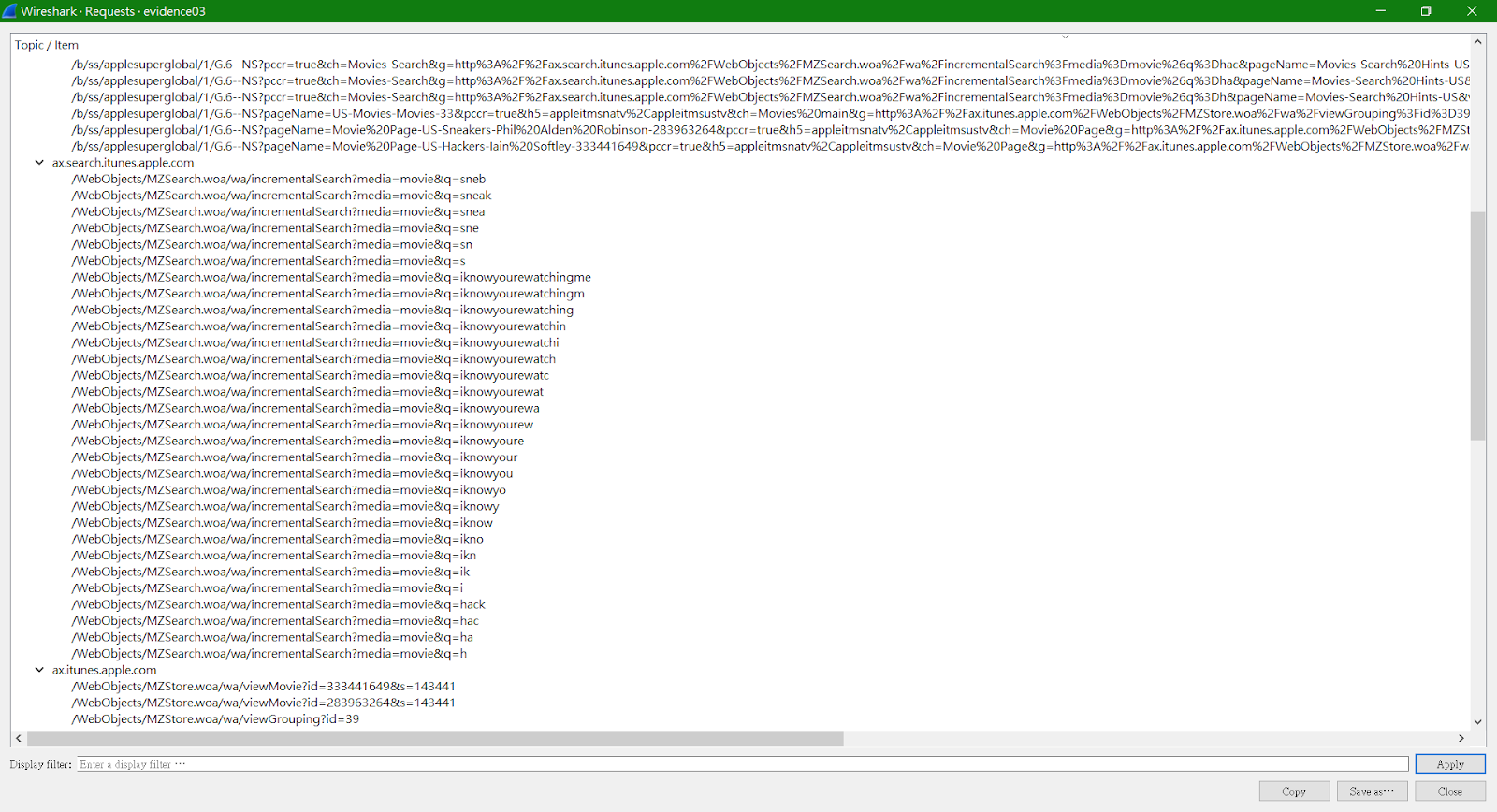This screenshot has width=1497, height=812.
Task: Click scroll left arrow of horizontal scrollbar
Action: [x=19, y=738]
